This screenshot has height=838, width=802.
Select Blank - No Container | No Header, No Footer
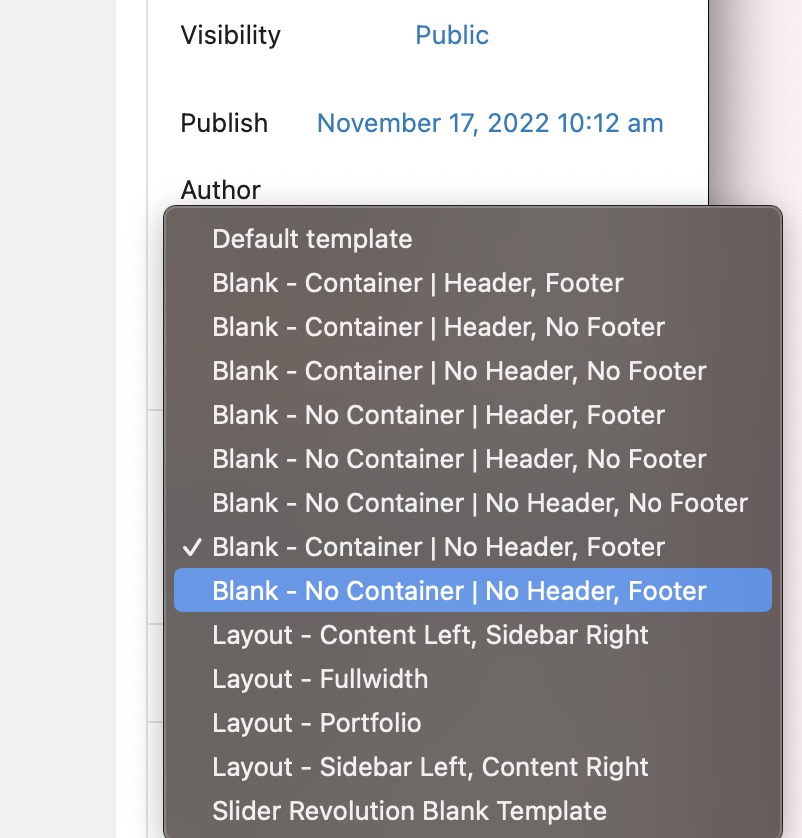[480, 503]
